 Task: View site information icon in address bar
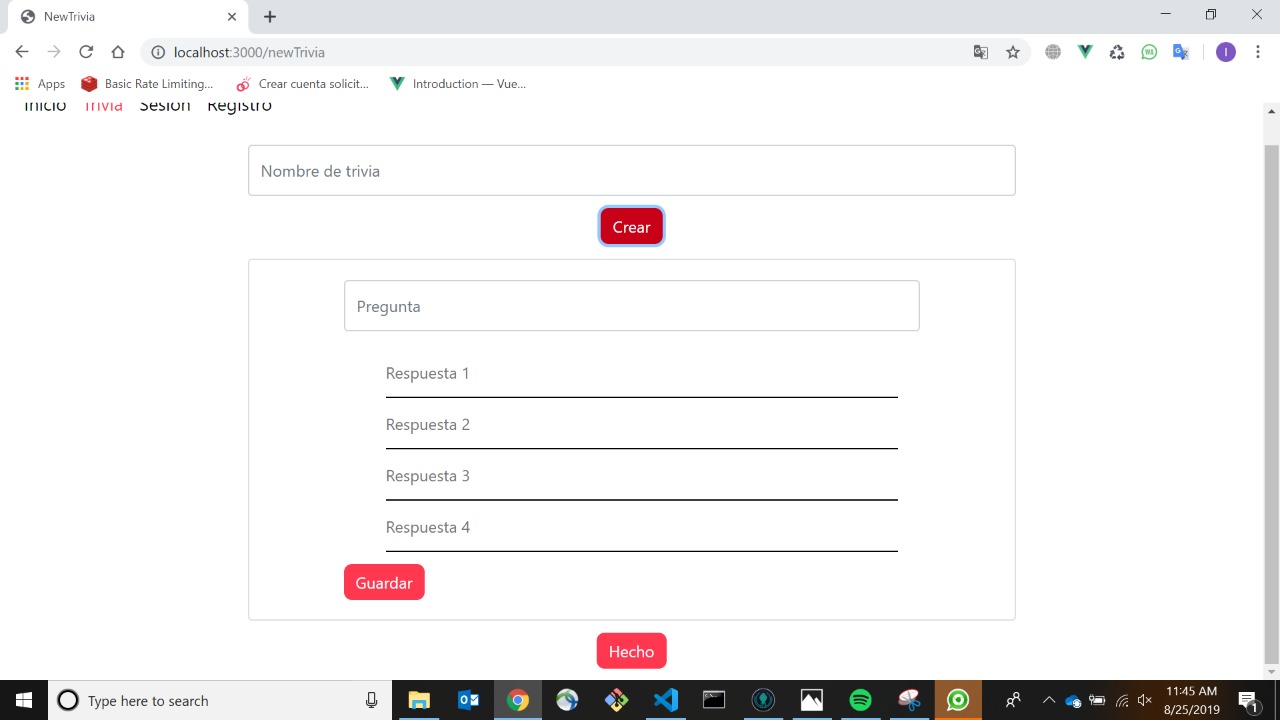pyautogui.click(x=158, y=52)
